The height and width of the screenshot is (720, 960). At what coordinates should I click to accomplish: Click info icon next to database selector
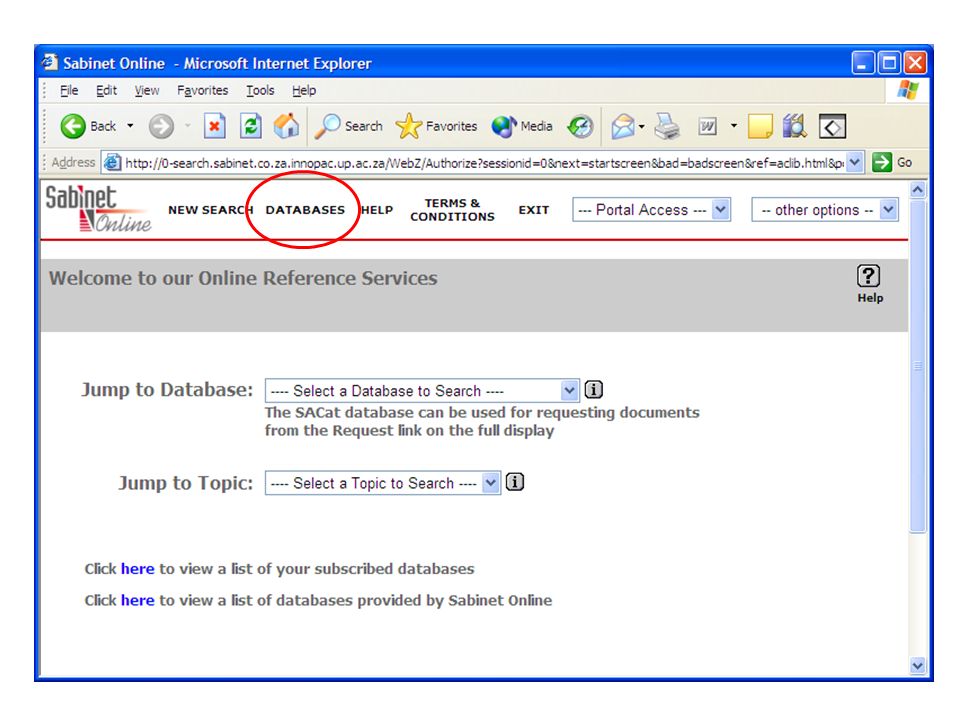pyautogui.click(x=593, y=389)
